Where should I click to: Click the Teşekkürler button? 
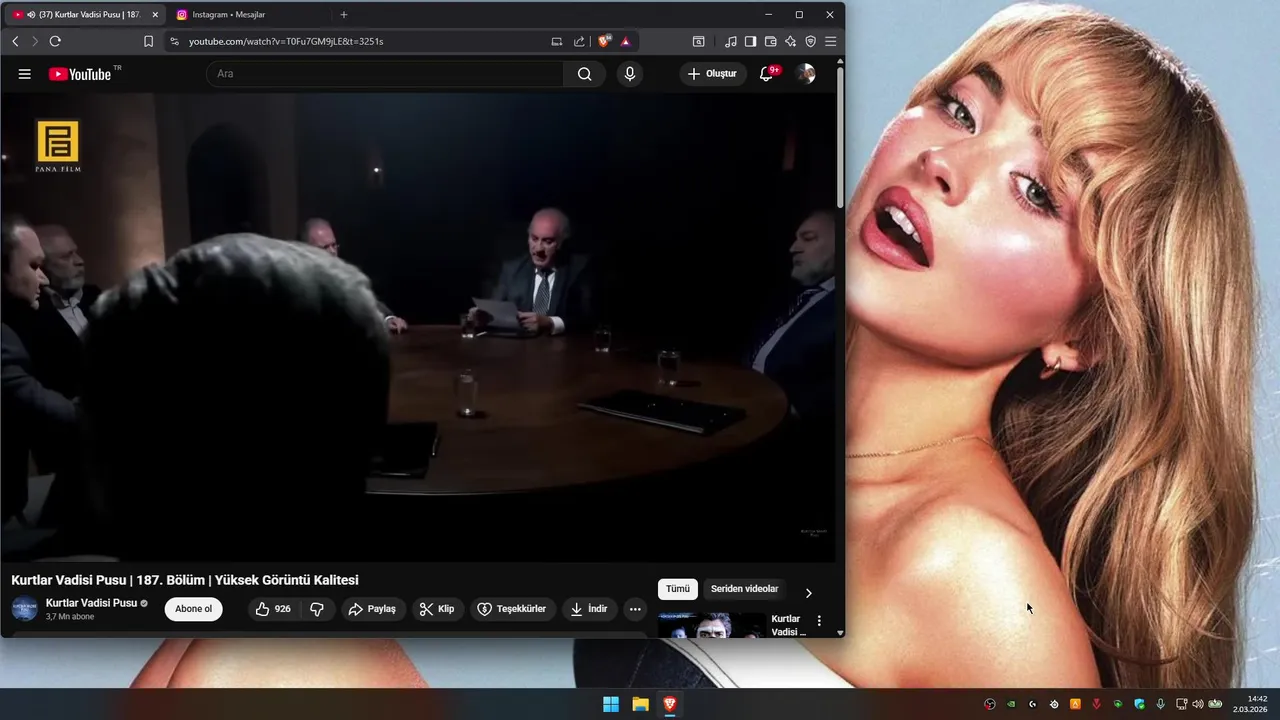coord(512,609)
